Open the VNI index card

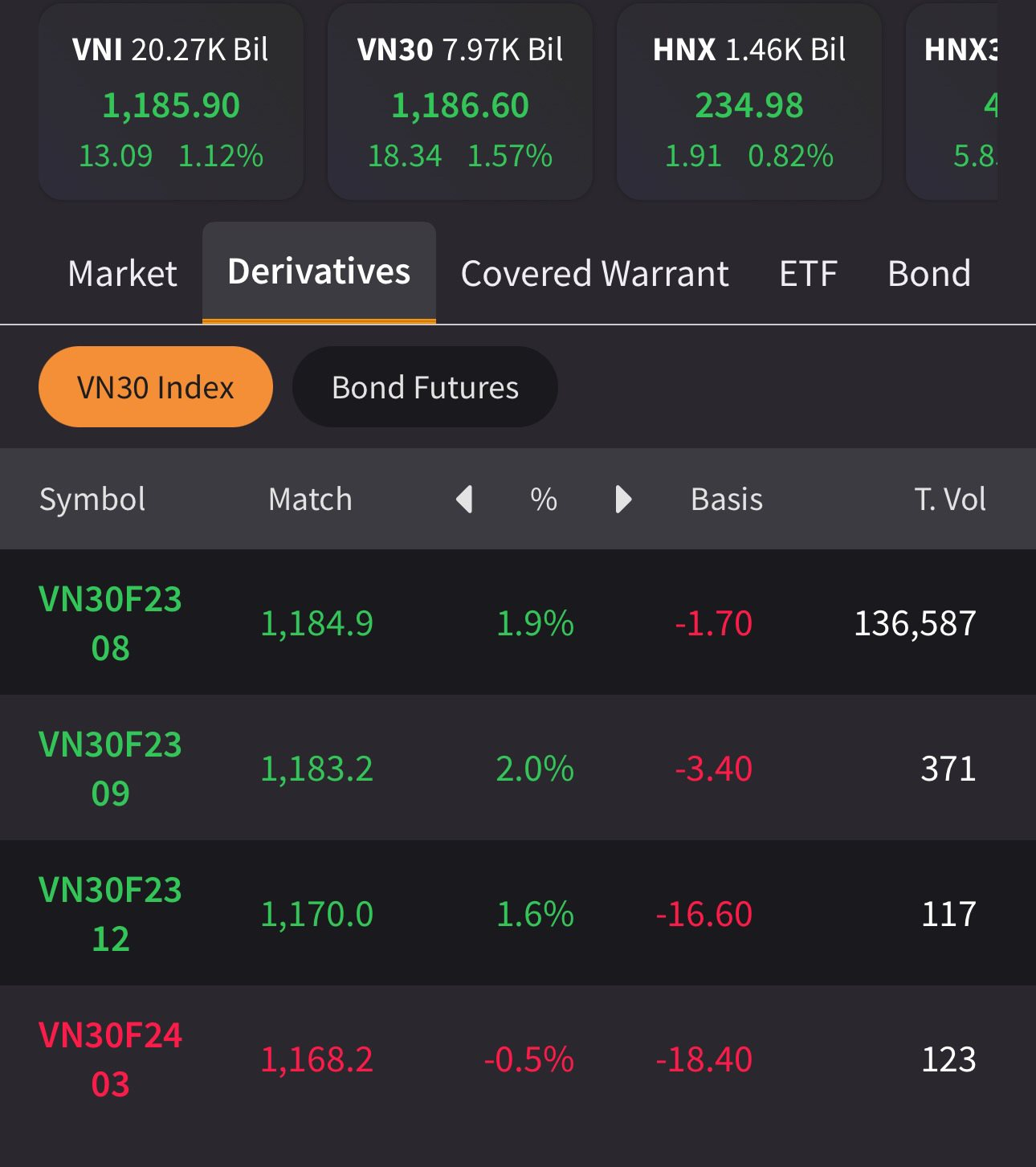click(171, 103)
